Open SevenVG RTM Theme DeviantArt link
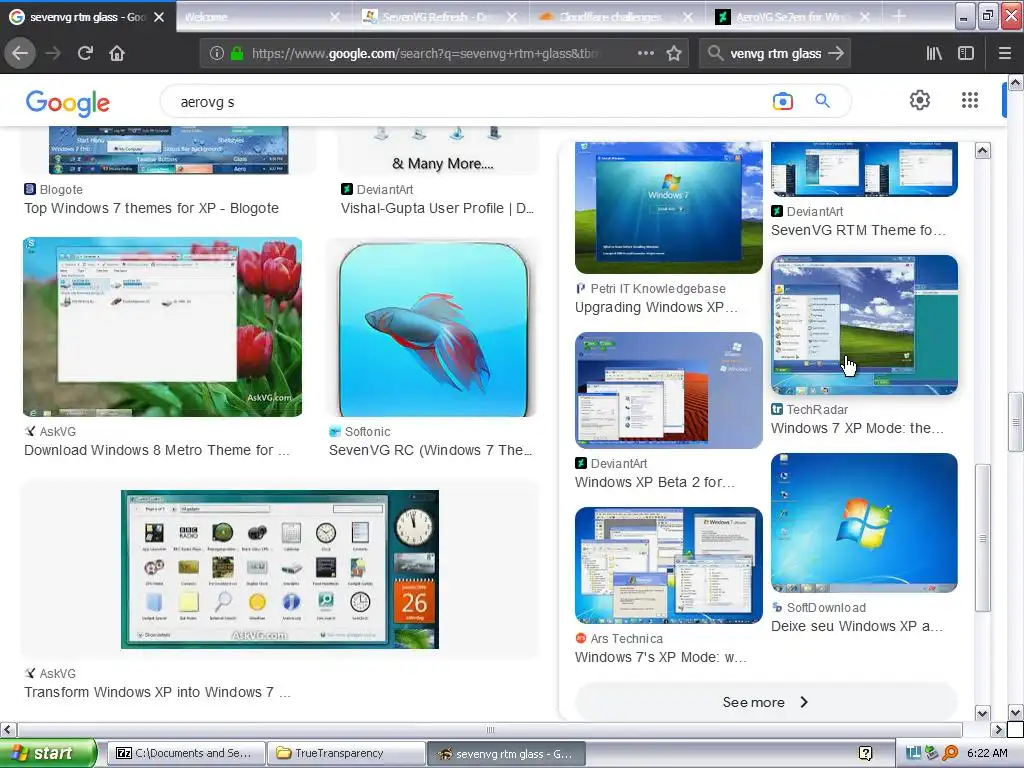Image resolution: width=1024 pixels, height=768 pixels. [x=858, y=230]
